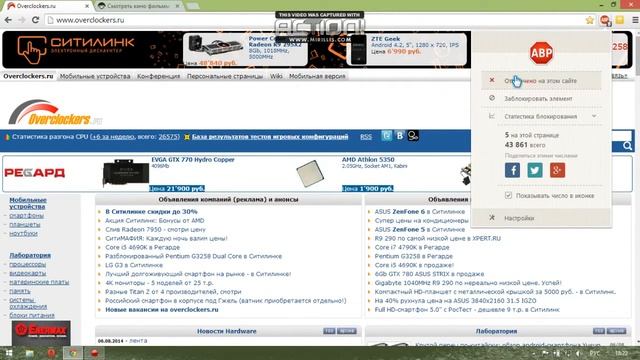
Task: Open File Explorer from taskbar
Action: (x=29, y=353)
